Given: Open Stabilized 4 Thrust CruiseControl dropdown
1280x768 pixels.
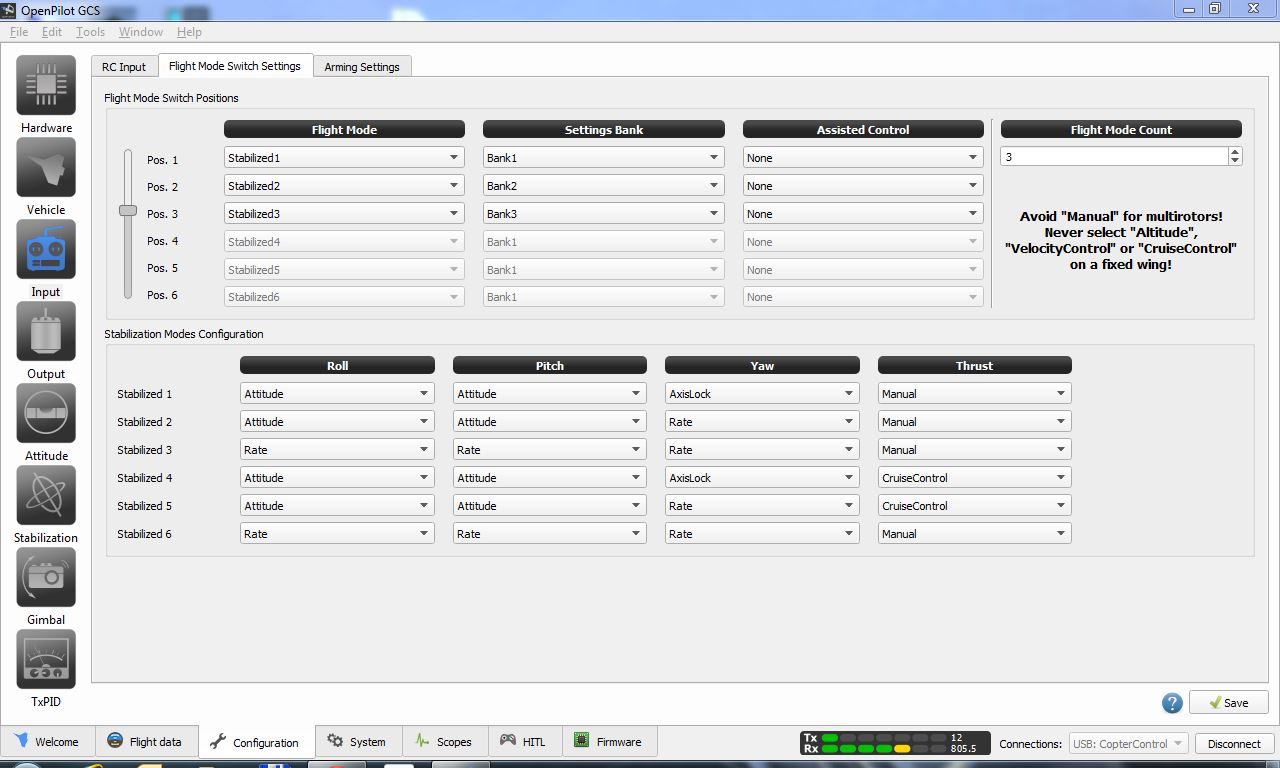Looking at the screenshot, I should coord(975,478).
